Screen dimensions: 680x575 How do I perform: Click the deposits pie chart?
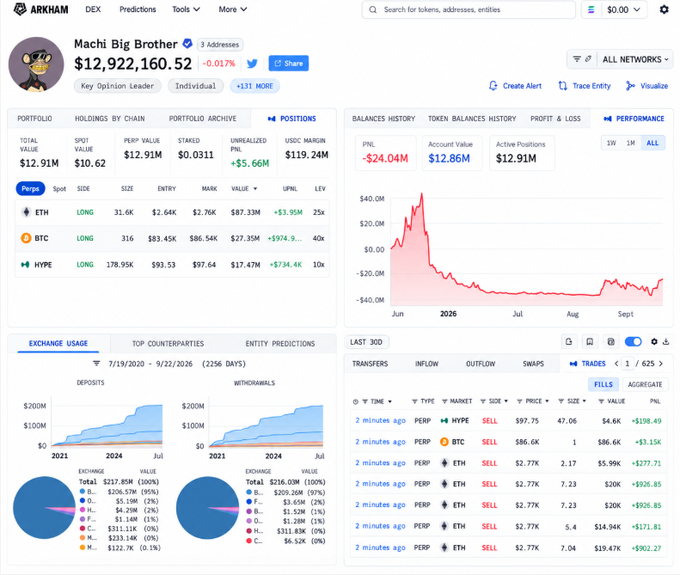click(x=44, y=508)
